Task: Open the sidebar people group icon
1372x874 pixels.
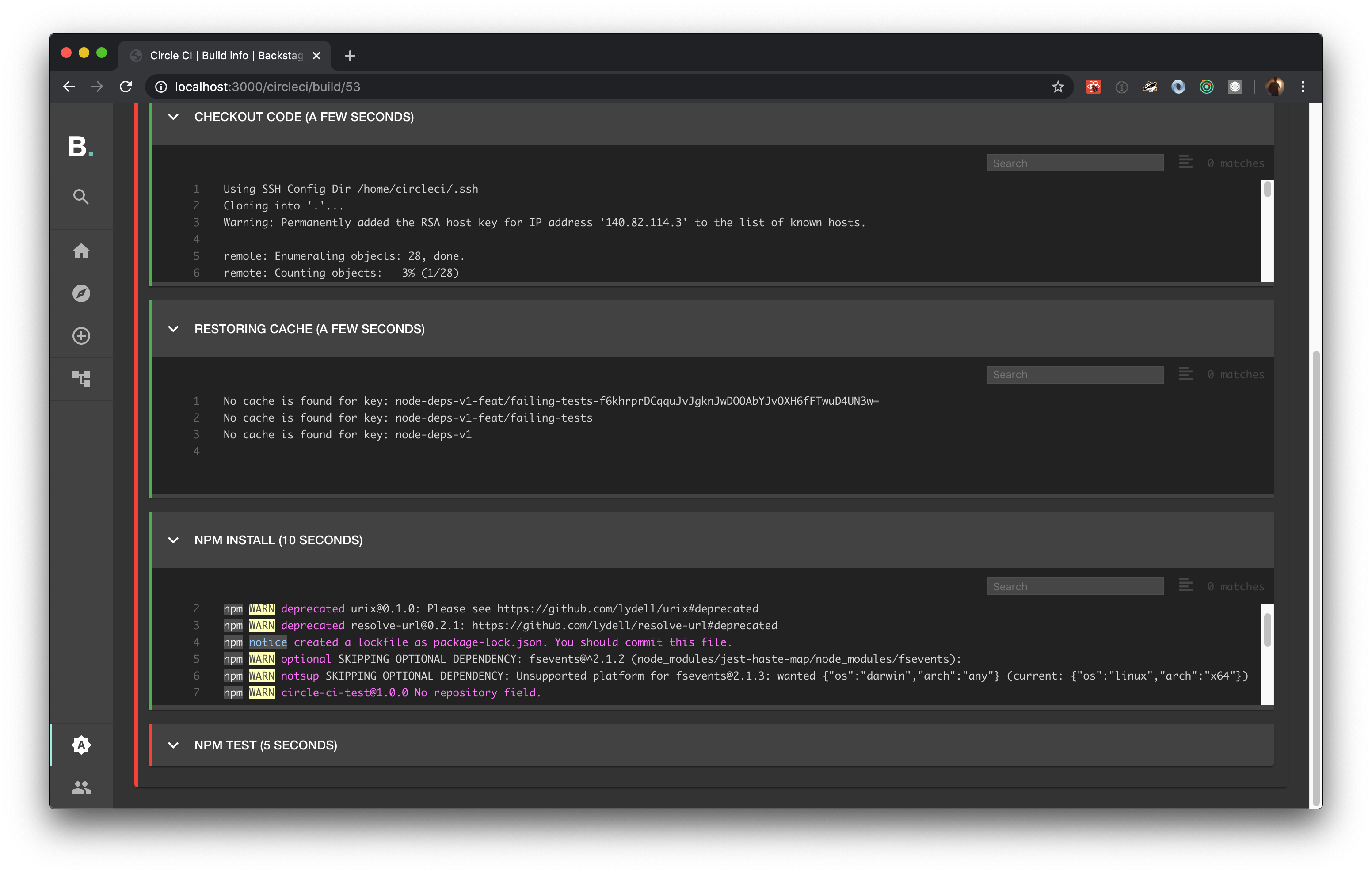Action: (x=81, y=787)
